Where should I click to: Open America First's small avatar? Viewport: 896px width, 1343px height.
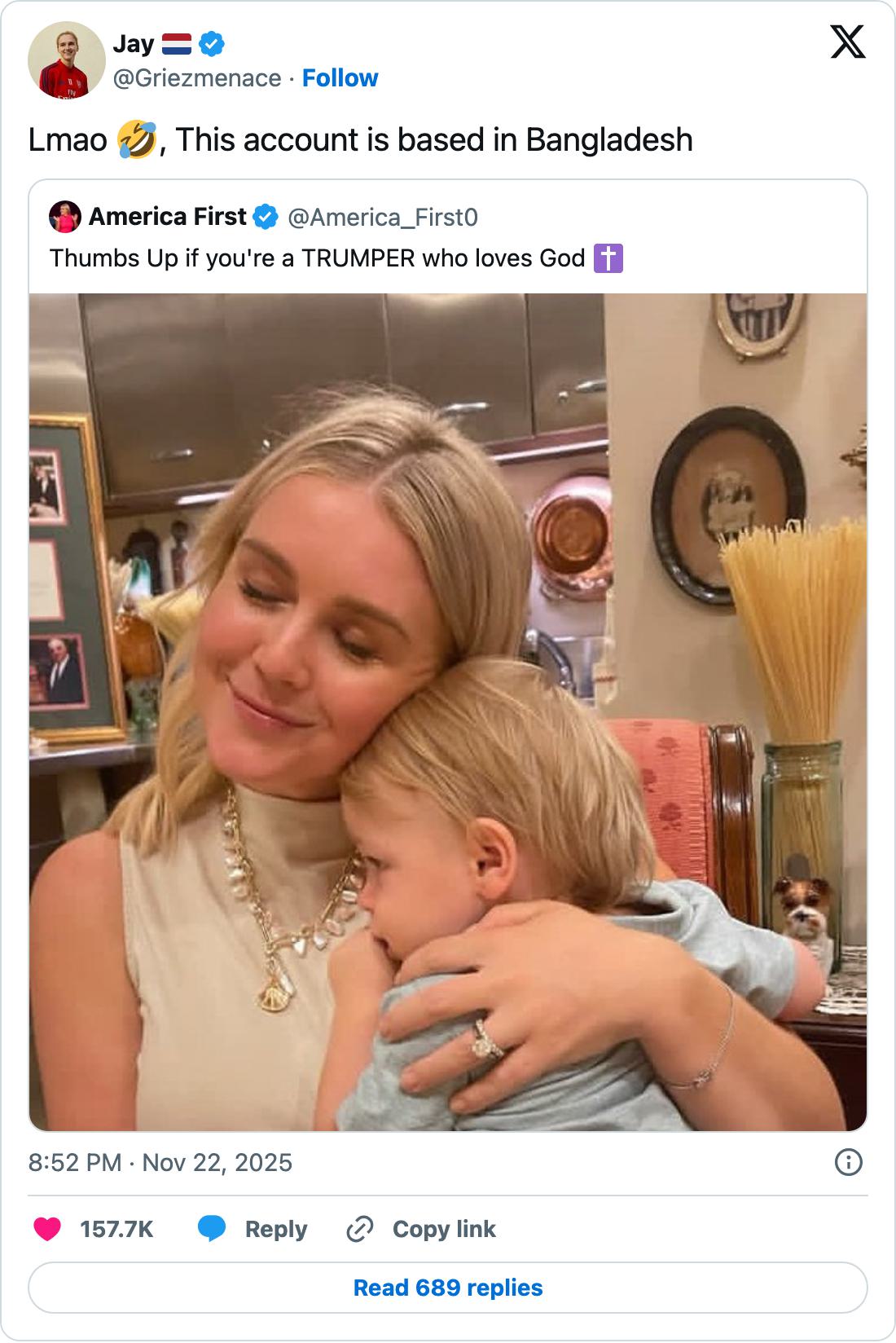[x=65, y=217]
